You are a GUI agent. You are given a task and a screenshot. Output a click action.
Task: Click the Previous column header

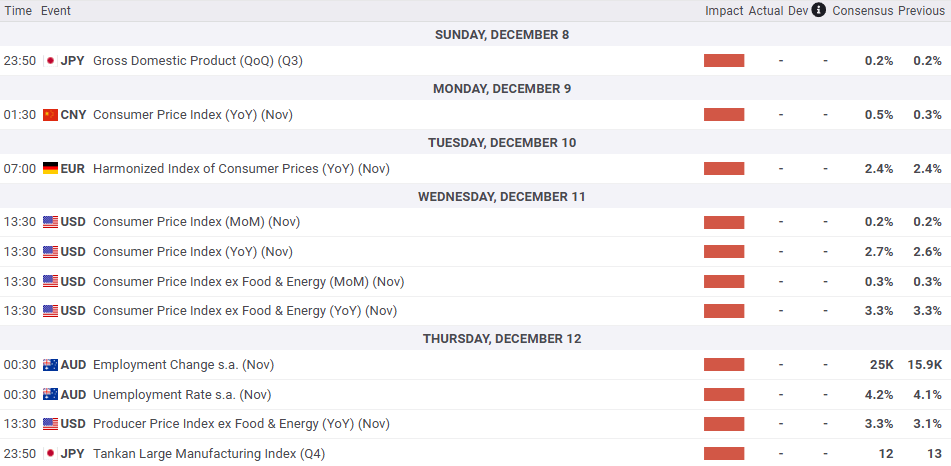pyautogui.click(x=921, y=11)
